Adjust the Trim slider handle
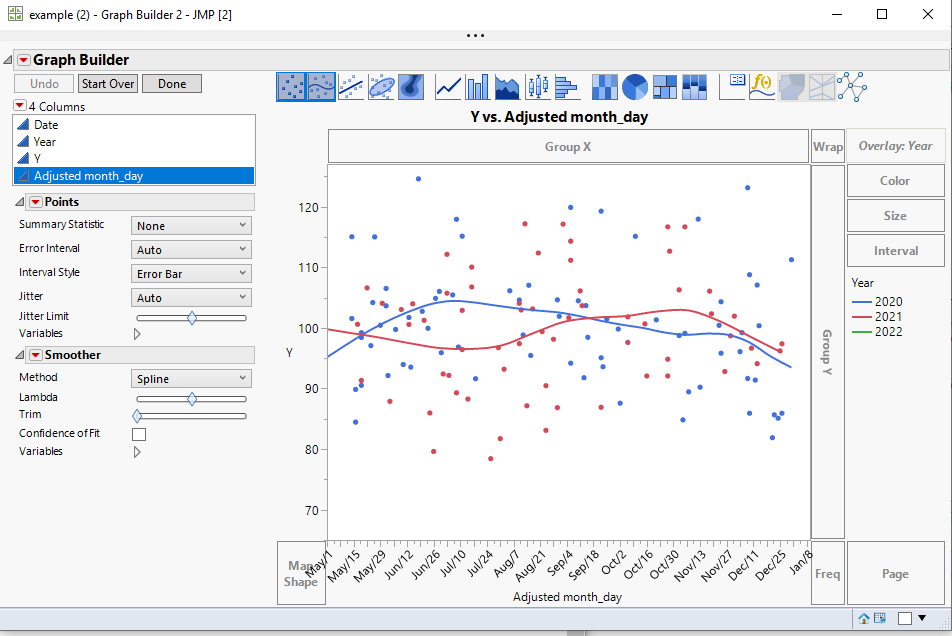The image size is (952, 636). 137,416
